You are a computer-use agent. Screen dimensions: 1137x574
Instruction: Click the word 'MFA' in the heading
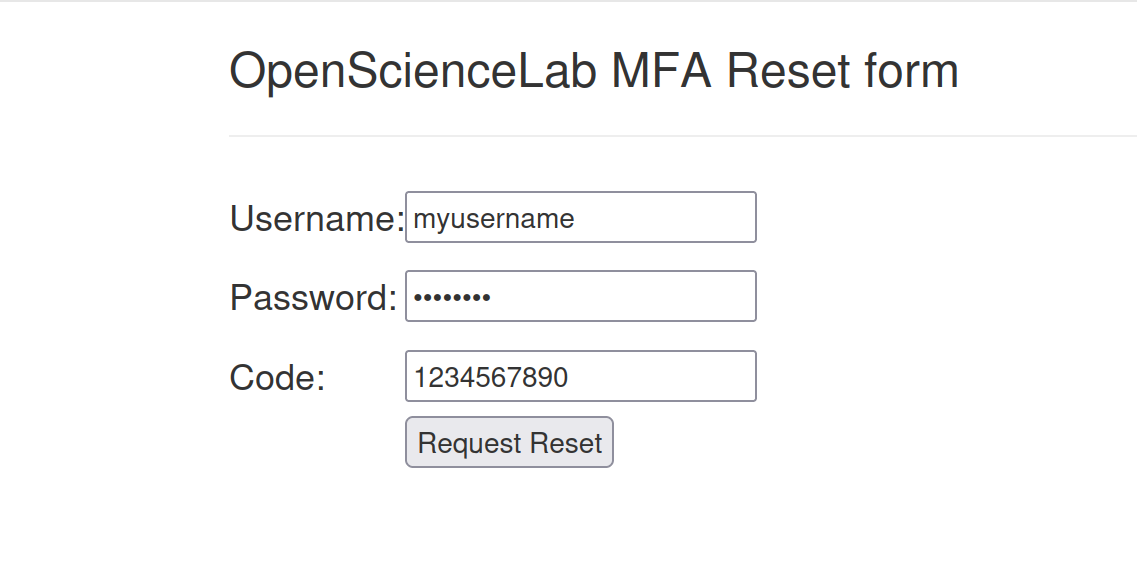coord(661,71)
